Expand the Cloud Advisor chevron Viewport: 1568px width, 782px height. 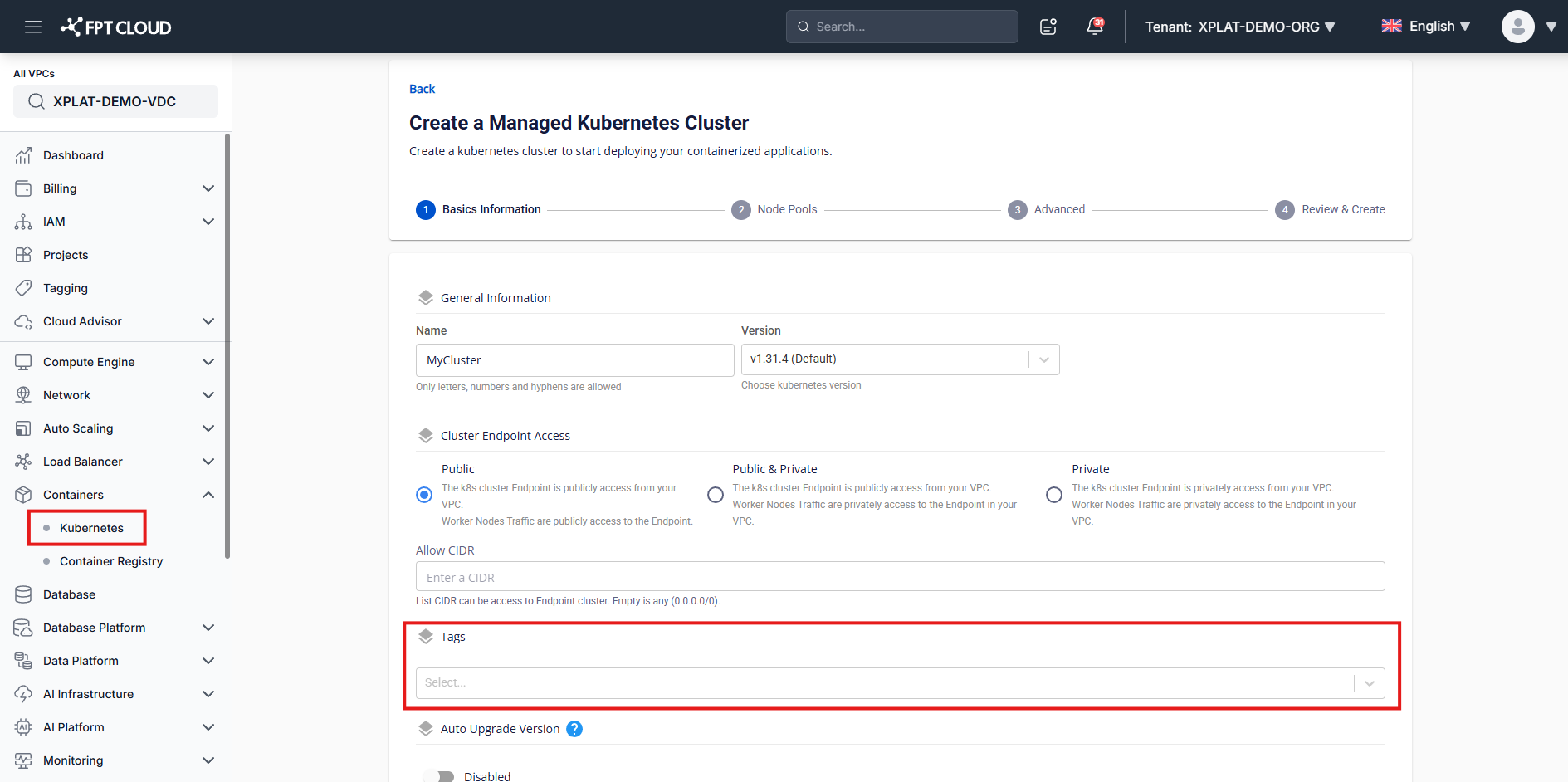pyautogui.click(x=208, y=321)
